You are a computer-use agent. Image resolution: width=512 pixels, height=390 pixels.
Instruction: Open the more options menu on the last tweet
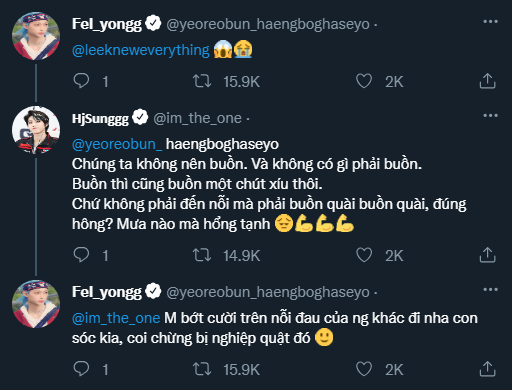coord(490,289)
